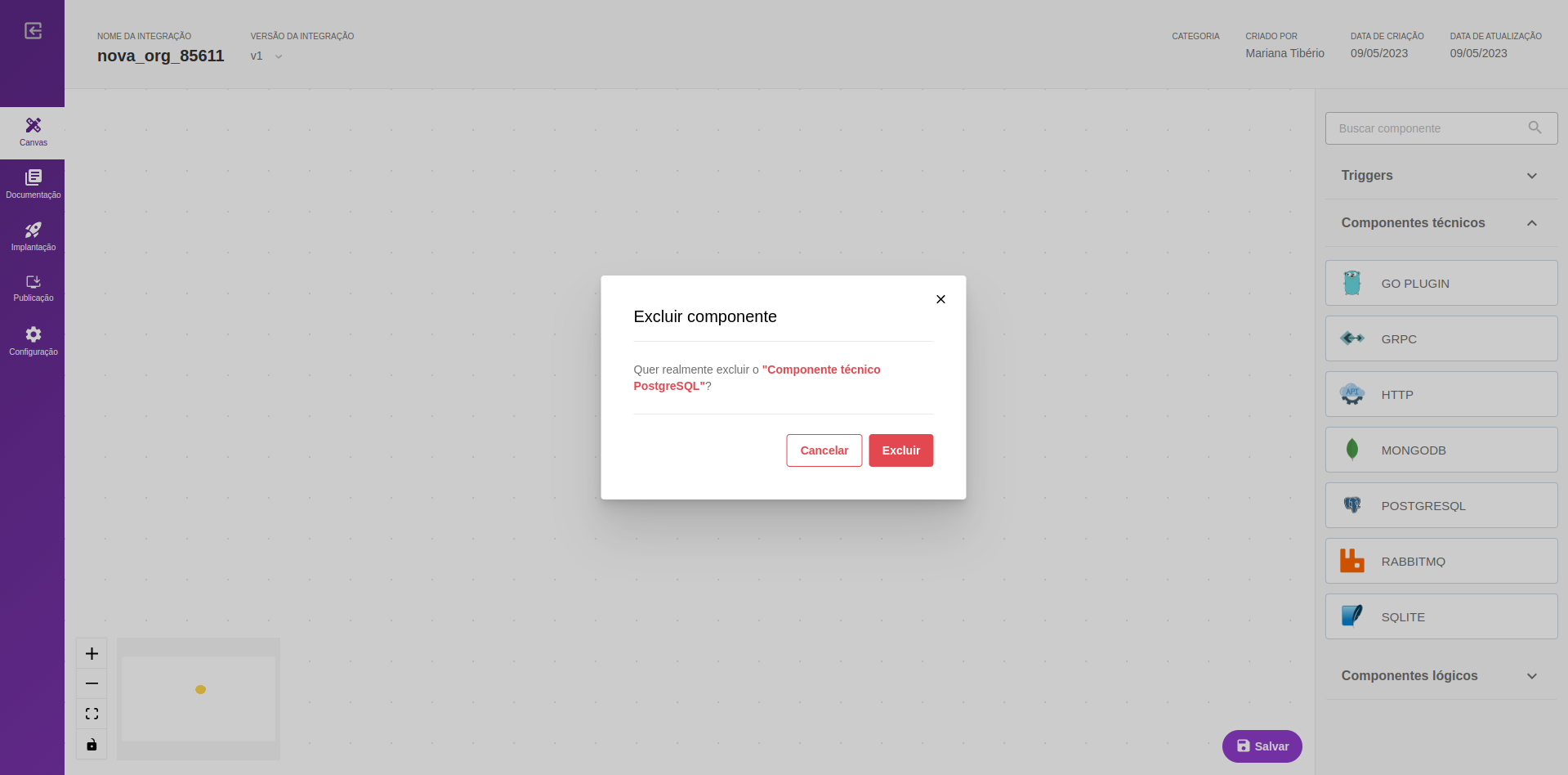1568x775 pixels.
Task: Click the Salvar button
Action: click(x=1262, y=746)
